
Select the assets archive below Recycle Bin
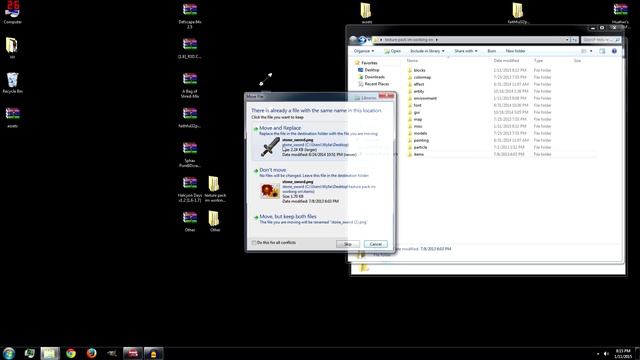[13, 117]
